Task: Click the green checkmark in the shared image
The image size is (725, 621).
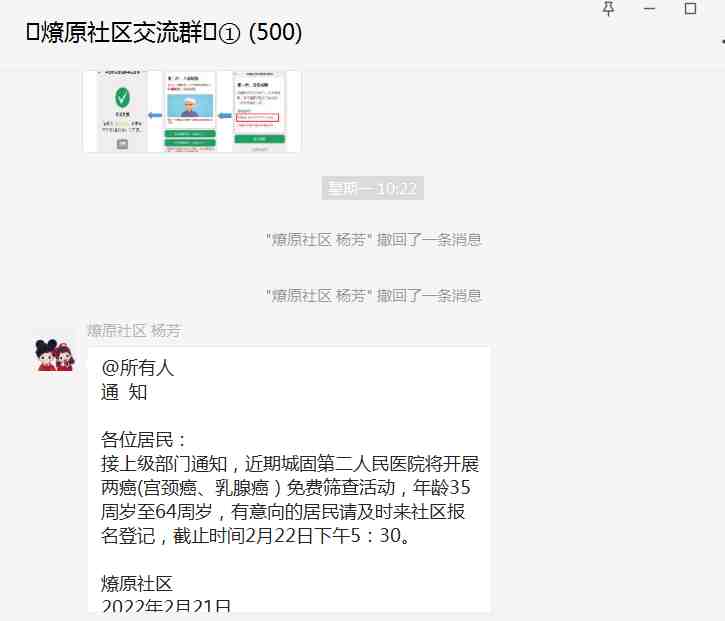Action: [x=122, y=98]
